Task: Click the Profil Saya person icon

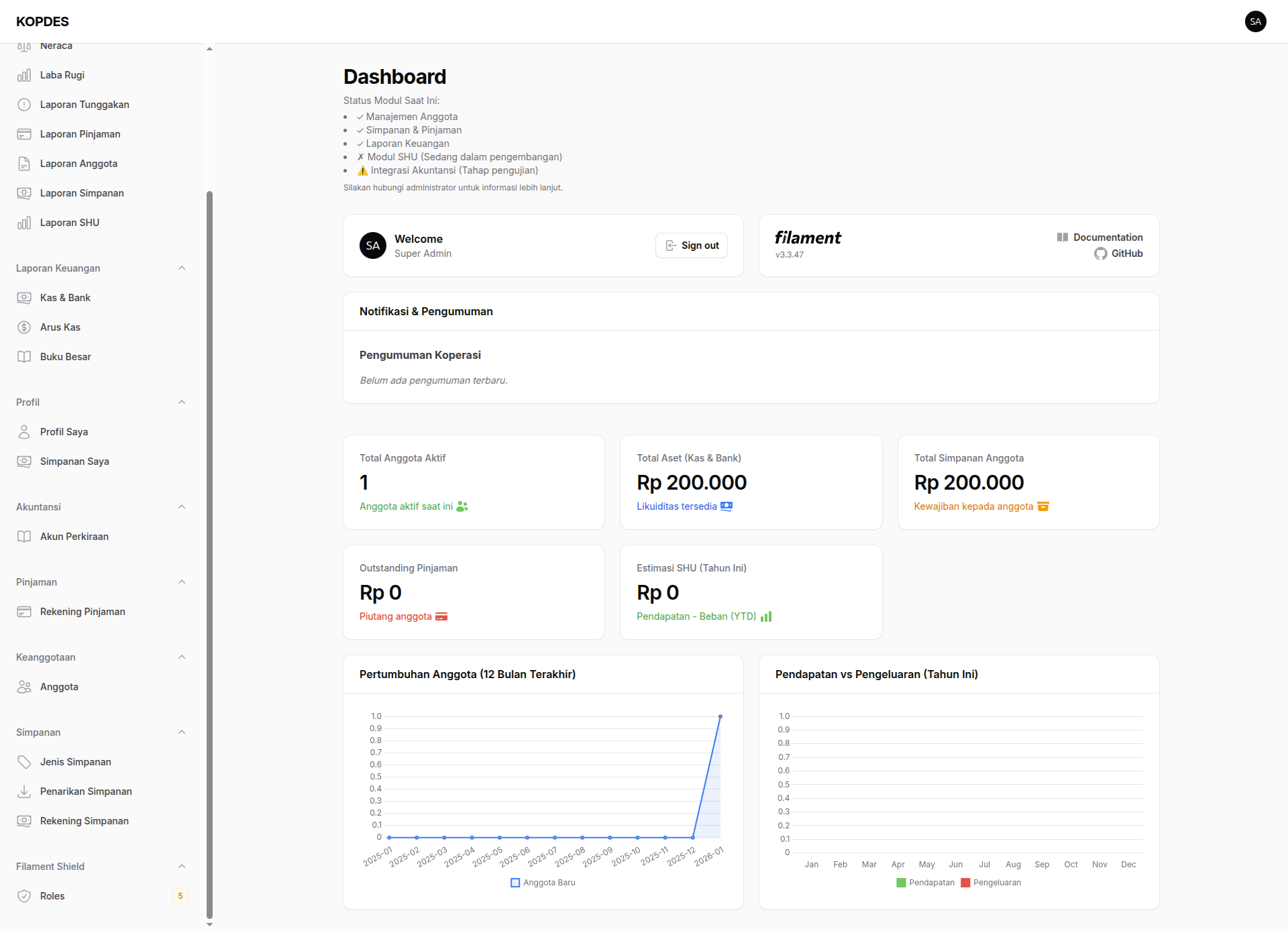Action: pyautogui.click(x=24, y=431)
